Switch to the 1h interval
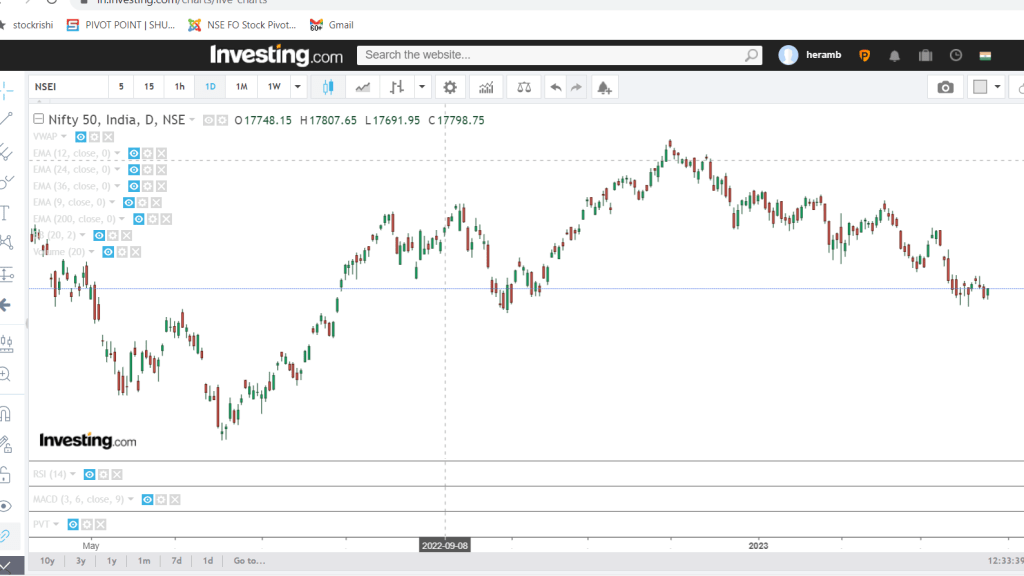 coord(179,87)
